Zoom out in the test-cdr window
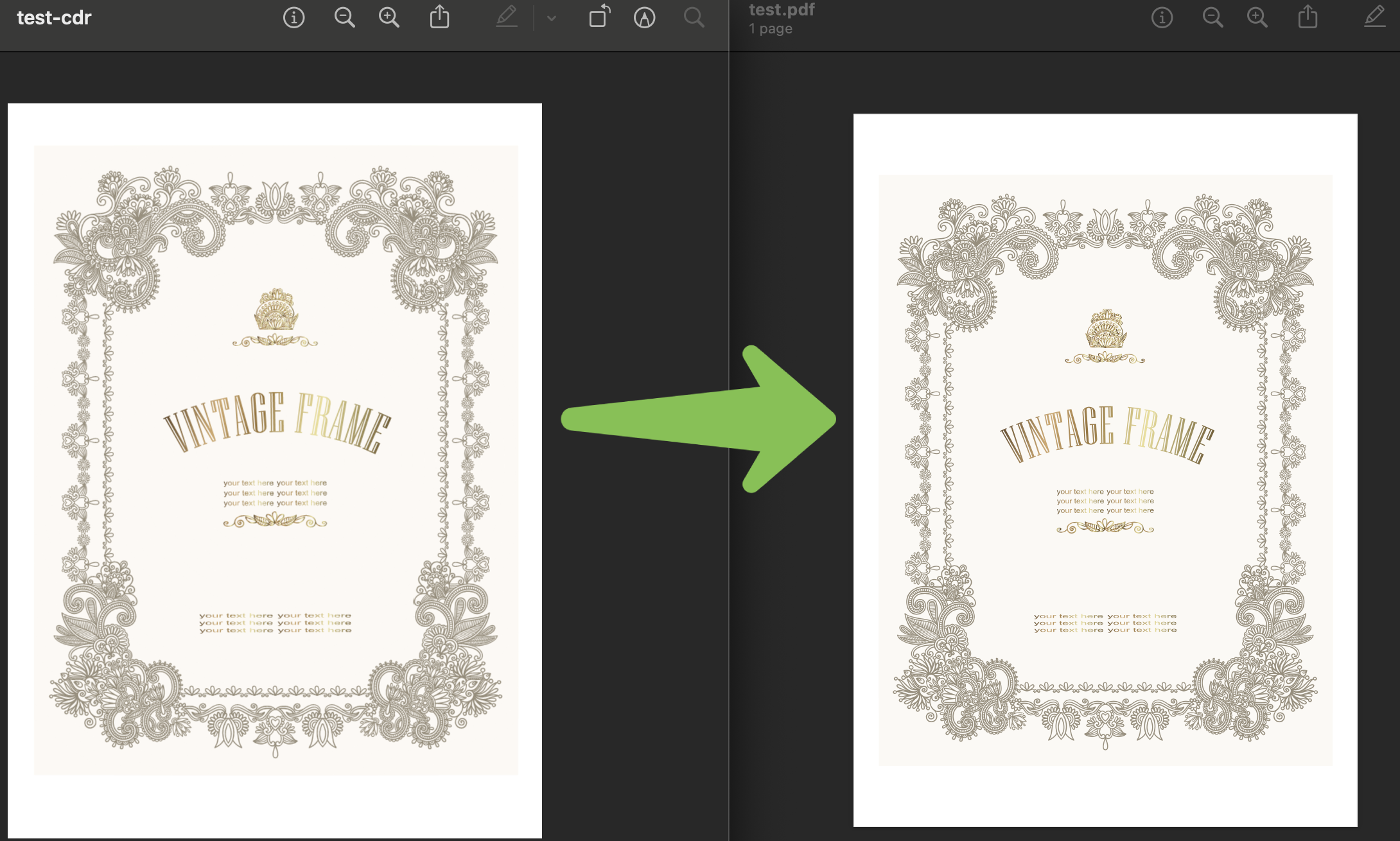 [x=344, y=17]
